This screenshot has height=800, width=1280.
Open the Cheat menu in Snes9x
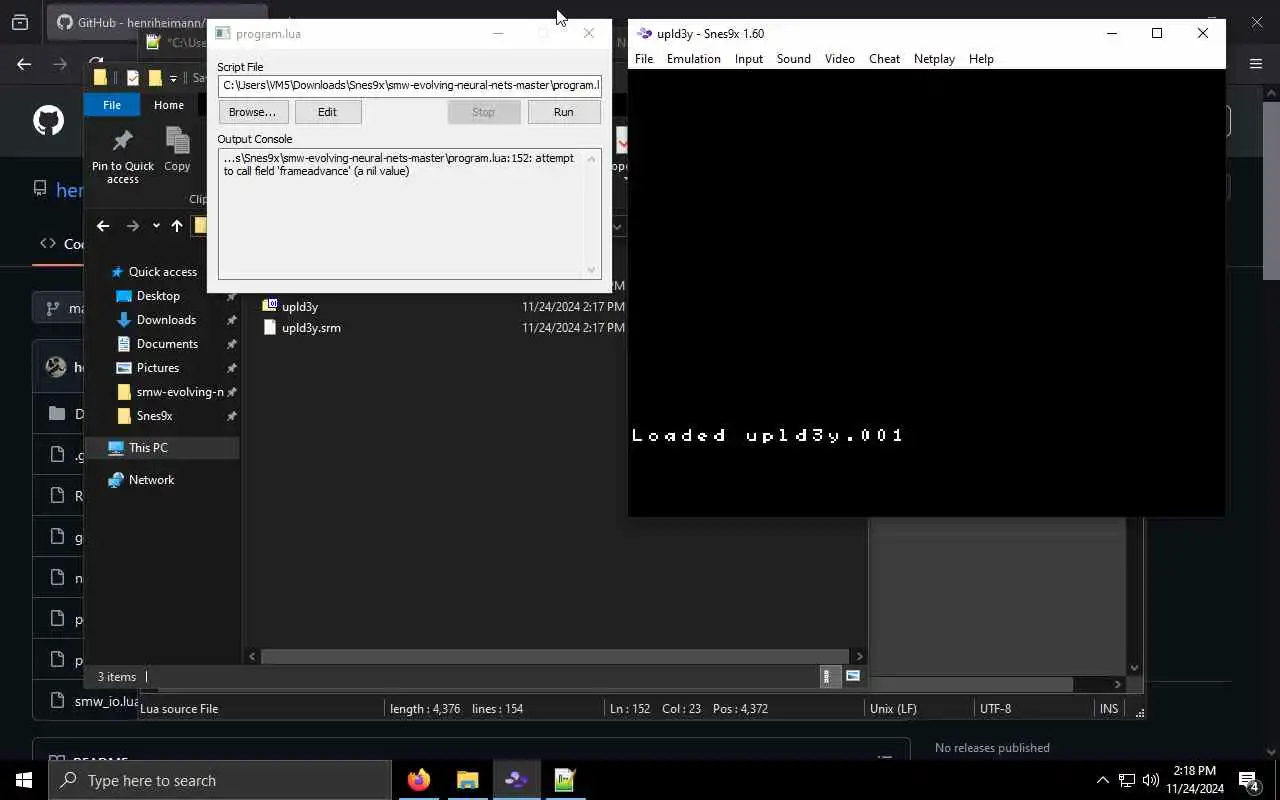884,59
